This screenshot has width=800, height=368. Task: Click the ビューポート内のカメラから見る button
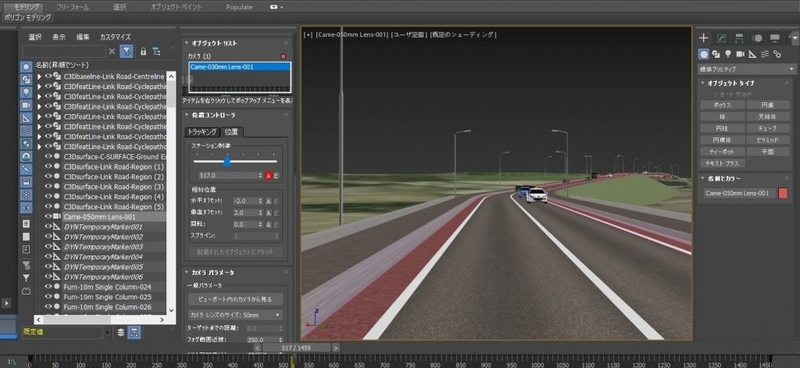pyautogui.click(x=235, y=299)
